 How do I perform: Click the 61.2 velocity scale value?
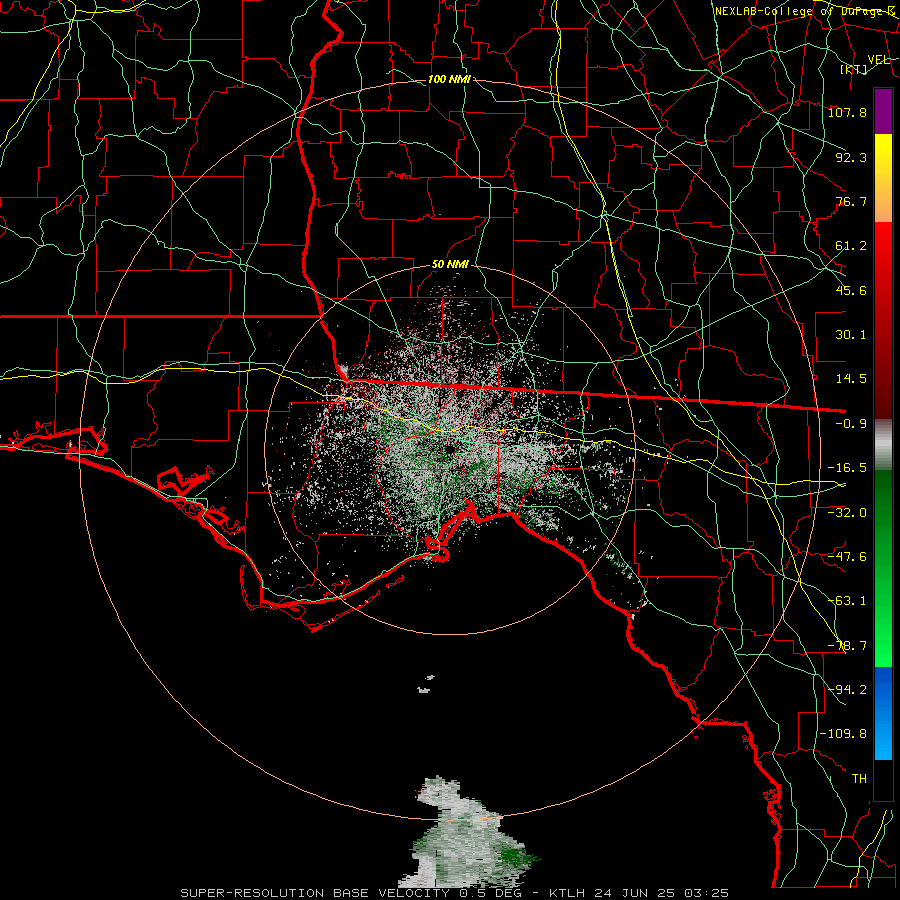[851, 246]
